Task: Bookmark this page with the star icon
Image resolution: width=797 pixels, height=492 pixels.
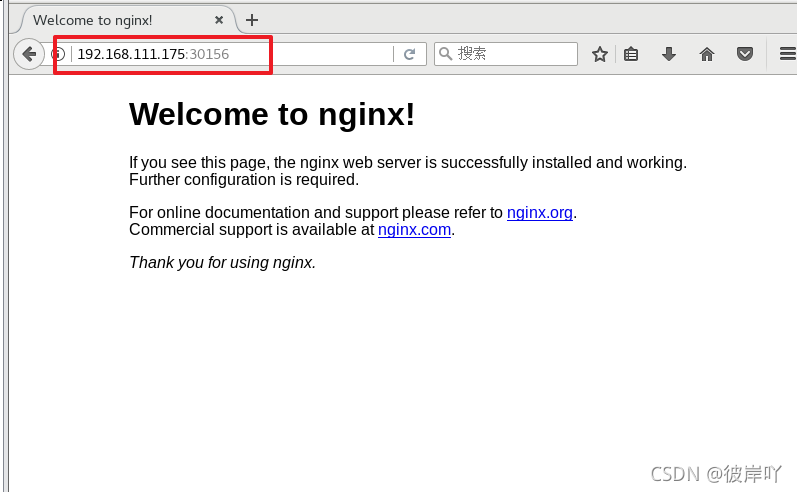Action: pos(600,54)
